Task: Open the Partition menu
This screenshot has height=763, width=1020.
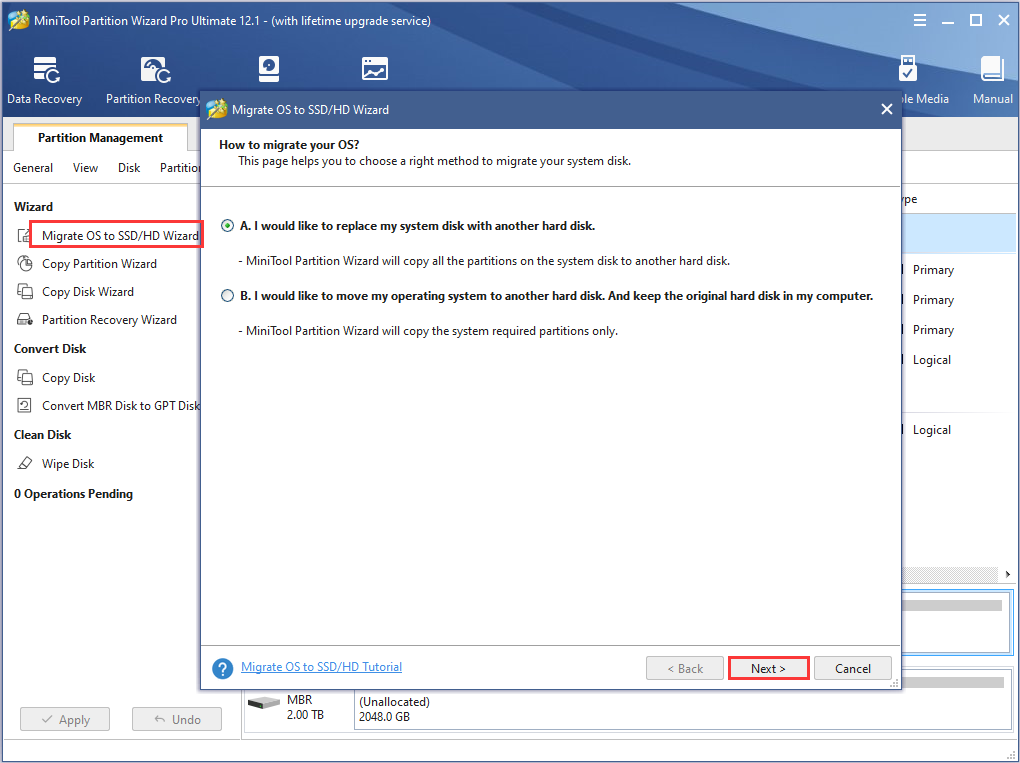Action: [x=180, y=168]
